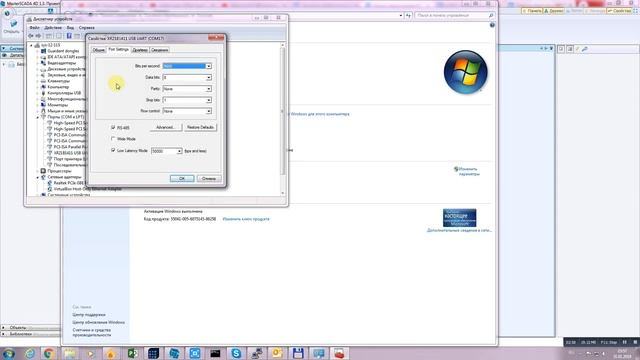
Task: Open the Flow control dropdown
Action: pos(209,111)
